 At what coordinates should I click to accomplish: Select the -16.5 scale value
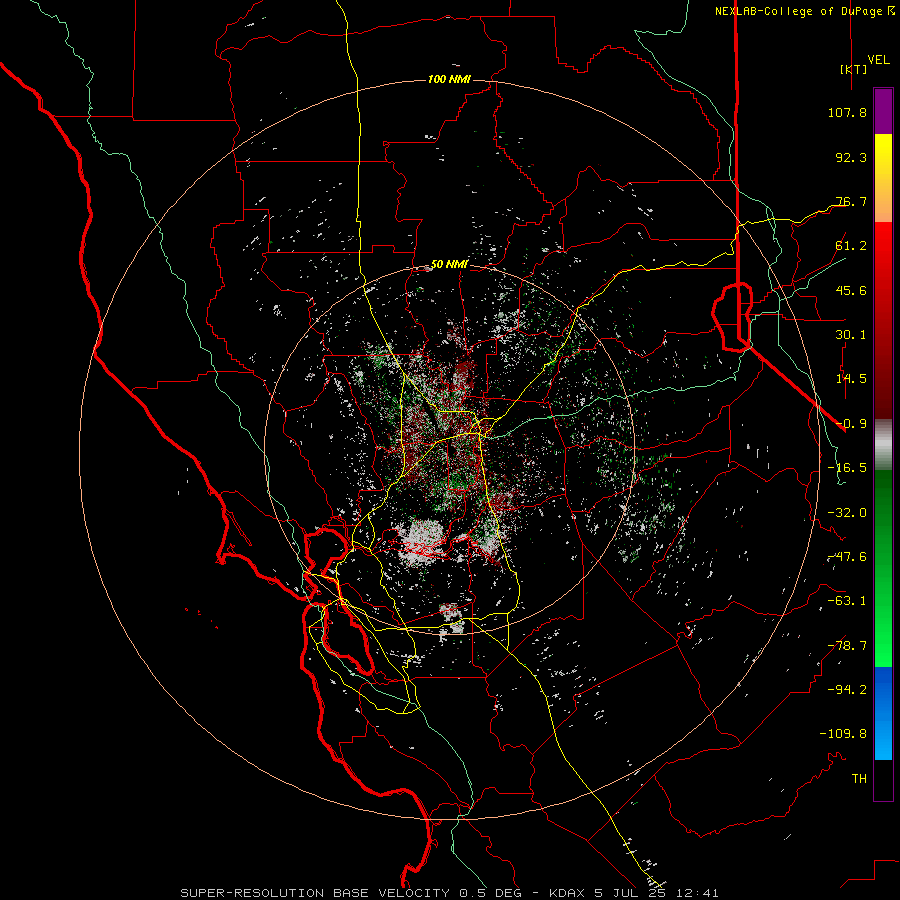[847, 468]
